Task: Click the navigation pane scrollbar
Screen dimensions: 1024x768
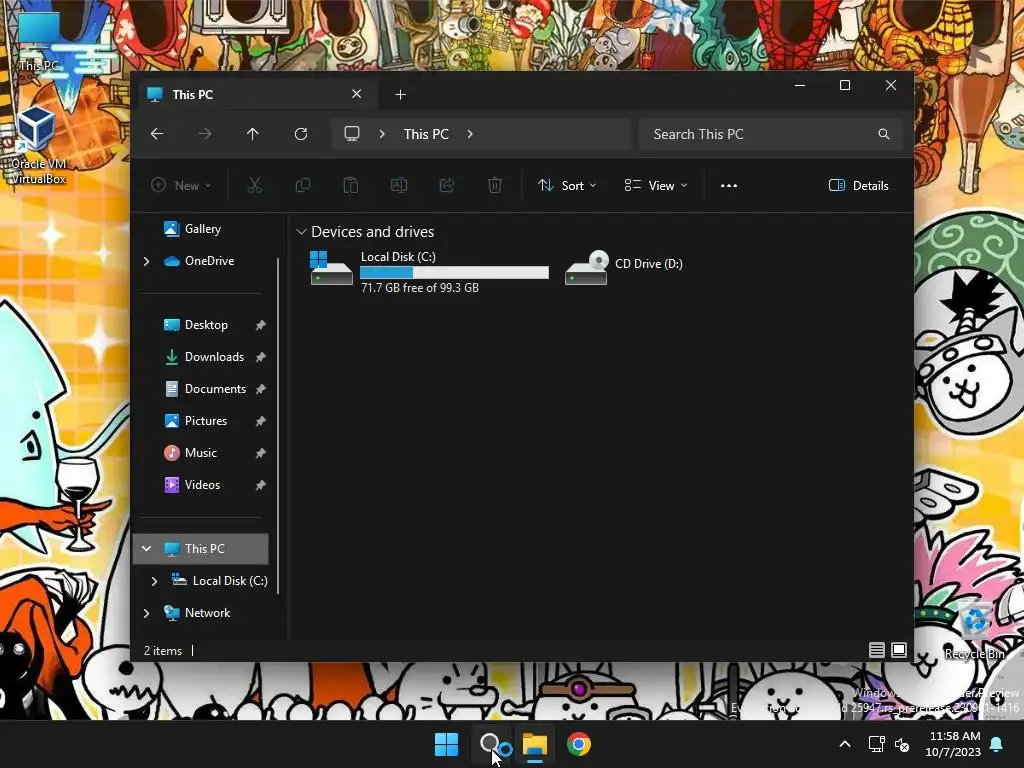Action: click(x=279, y=426)
